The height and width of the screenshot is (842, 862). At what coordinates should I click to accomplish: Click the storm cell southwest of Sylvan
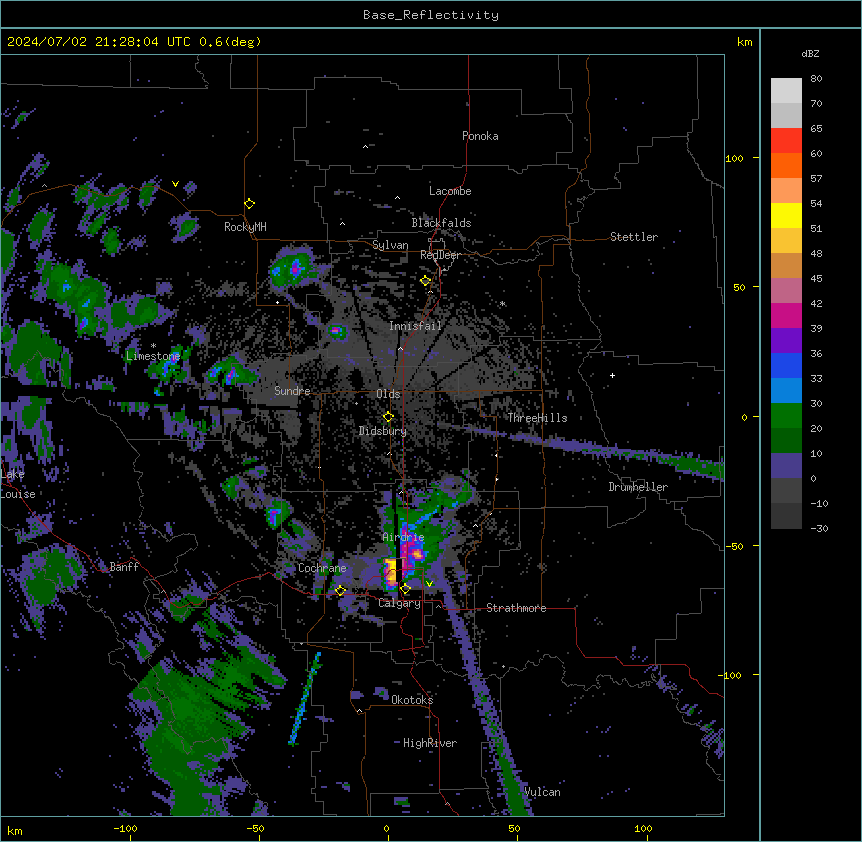[294, 268]
